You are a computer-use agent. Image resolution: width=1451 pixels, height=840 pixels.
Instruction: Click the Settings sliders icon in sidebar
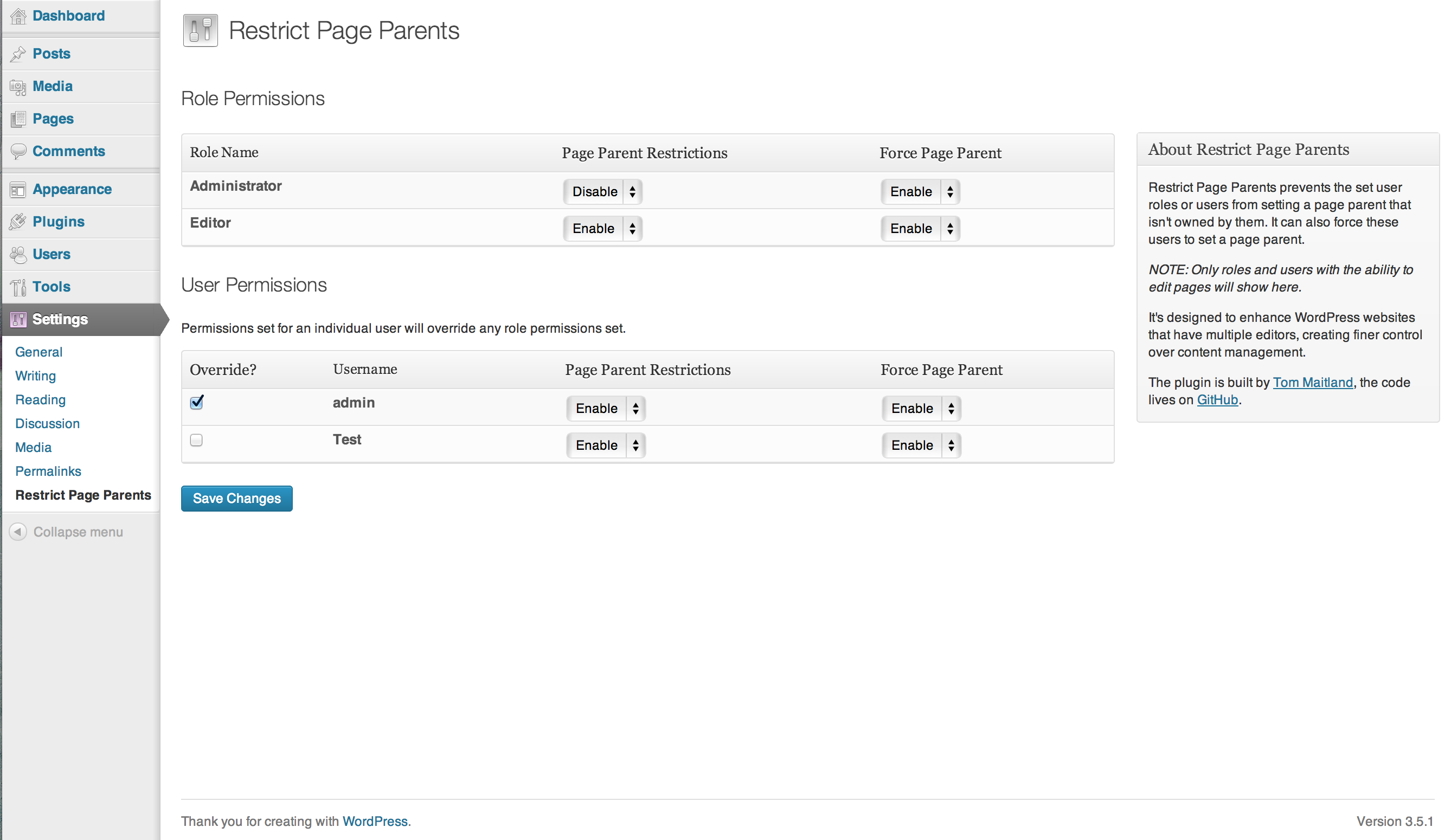(x=18, y=319)
